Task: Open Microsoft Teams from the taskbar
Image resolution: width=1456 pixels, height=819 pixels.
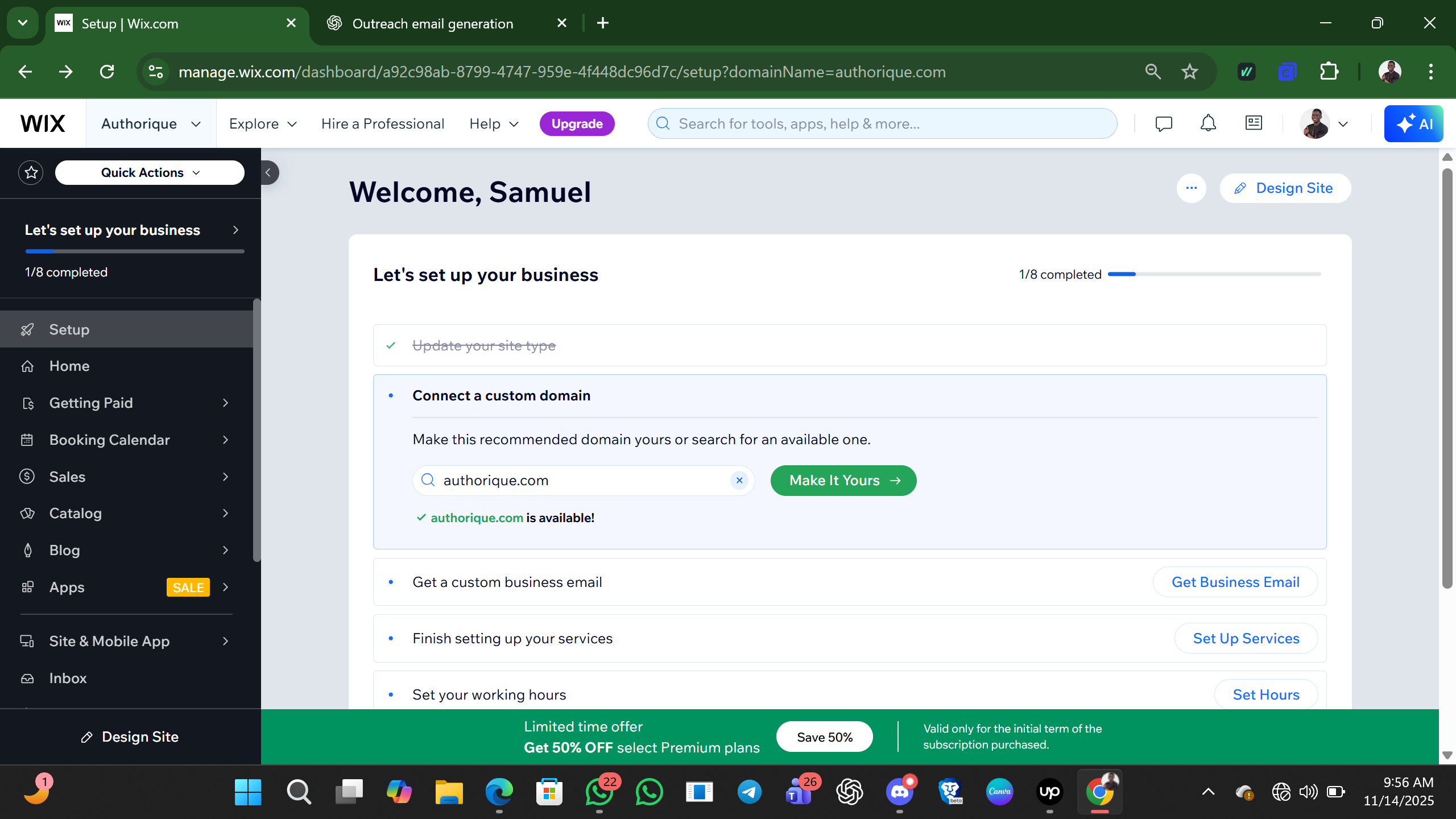Action: [x=800, y=792]
